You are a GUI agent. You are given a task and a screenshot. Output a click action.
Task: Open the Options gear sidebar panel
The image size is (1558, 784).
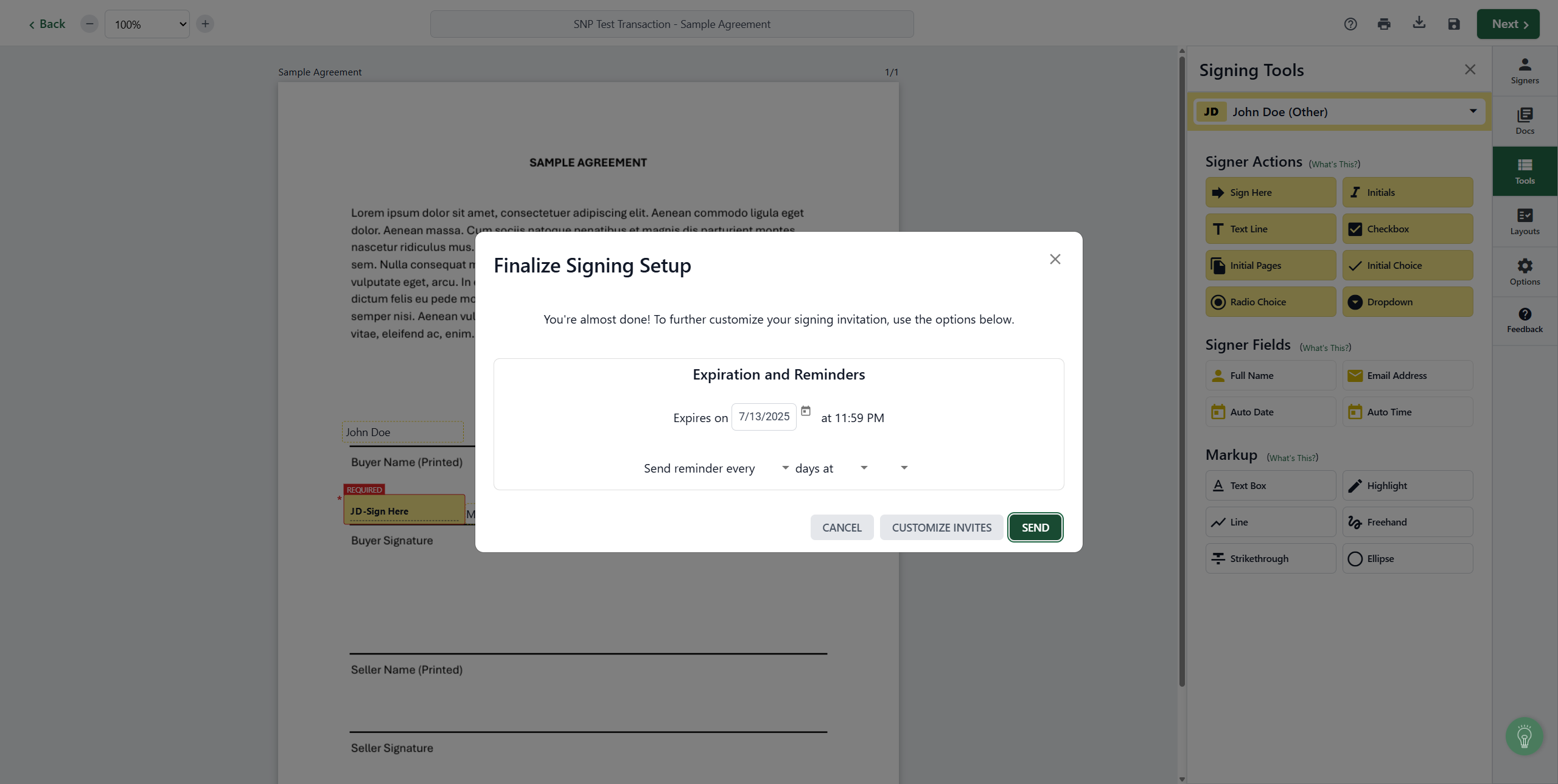[x=1525, y=272]
